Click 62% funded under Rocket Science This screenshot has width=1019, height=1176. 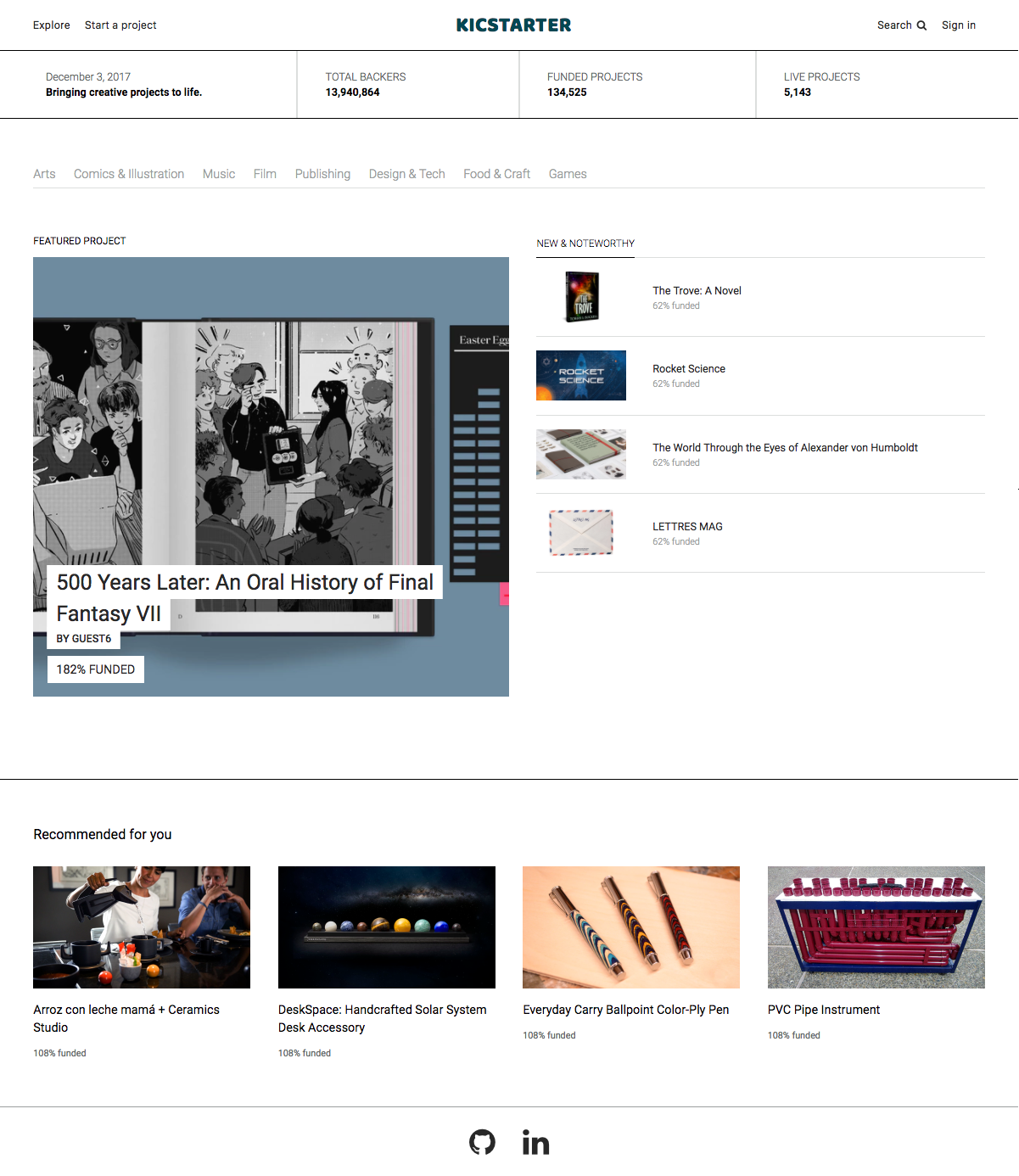pyautogui.click(x=676, y=384)
